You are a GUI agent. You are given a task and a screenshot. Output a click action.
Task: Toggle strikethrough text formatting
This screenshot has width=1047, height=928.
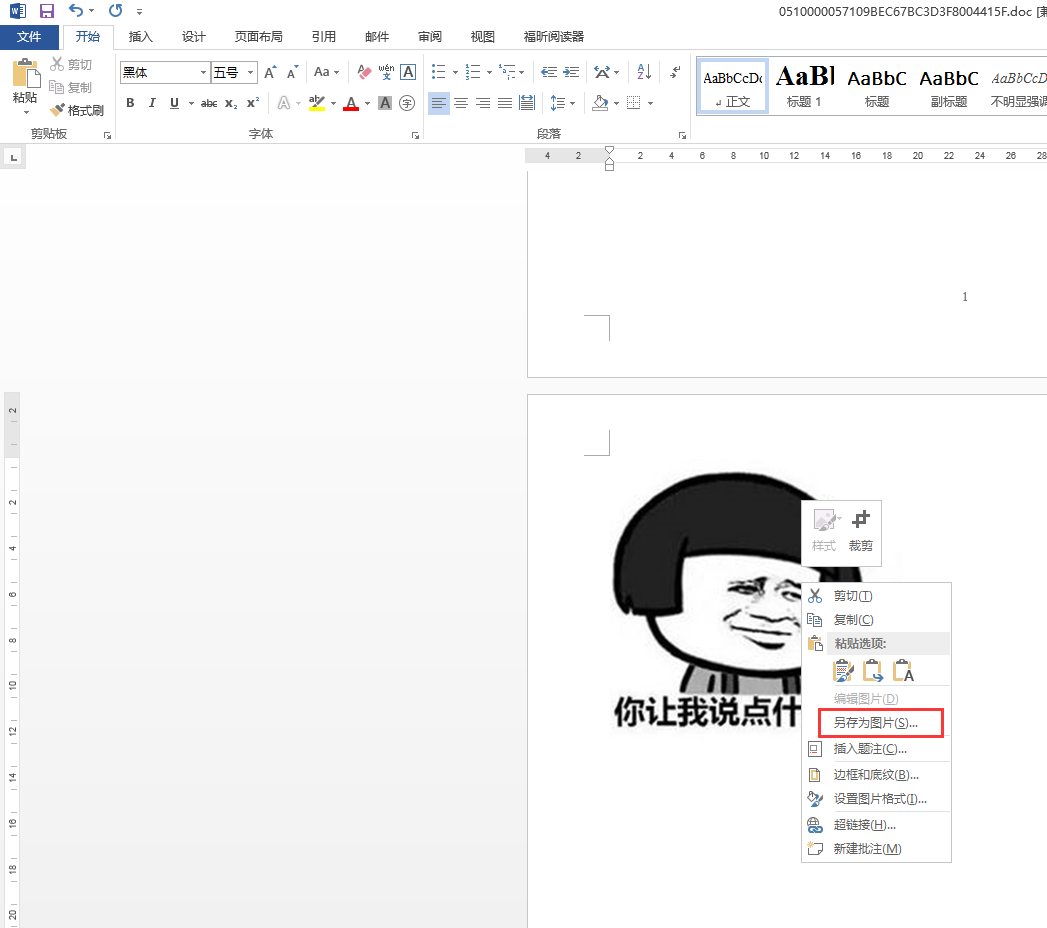pyautogui.click(x=209, y=103)
